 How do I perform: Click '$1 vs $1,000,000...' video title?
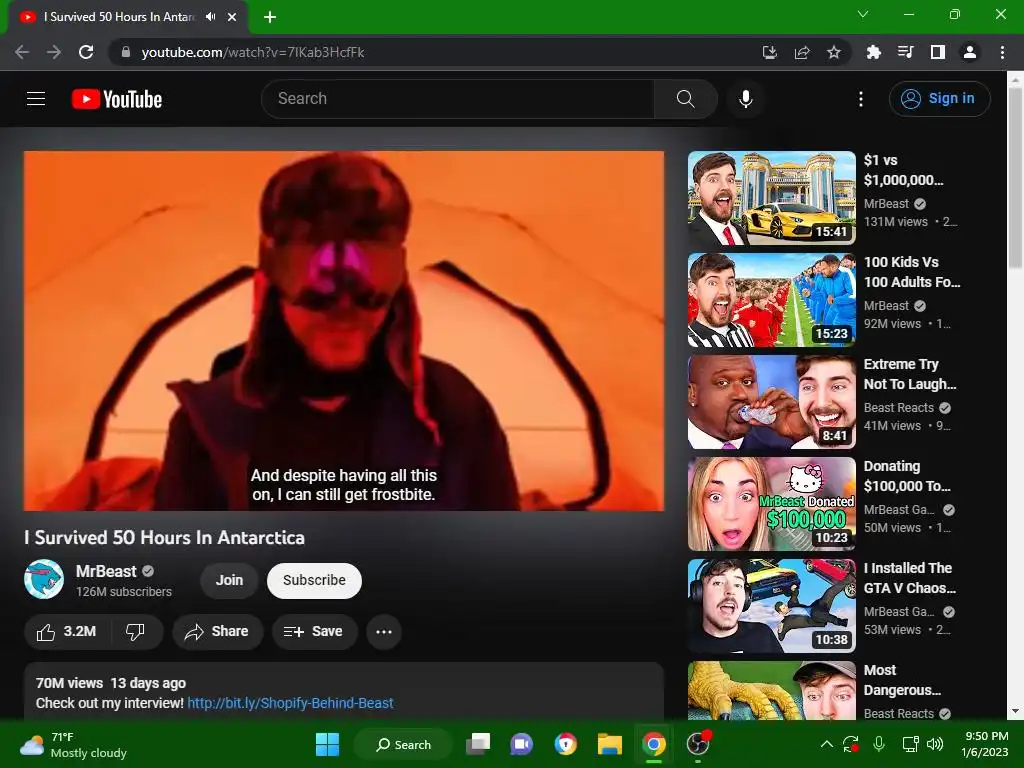[x=903, y=170]
